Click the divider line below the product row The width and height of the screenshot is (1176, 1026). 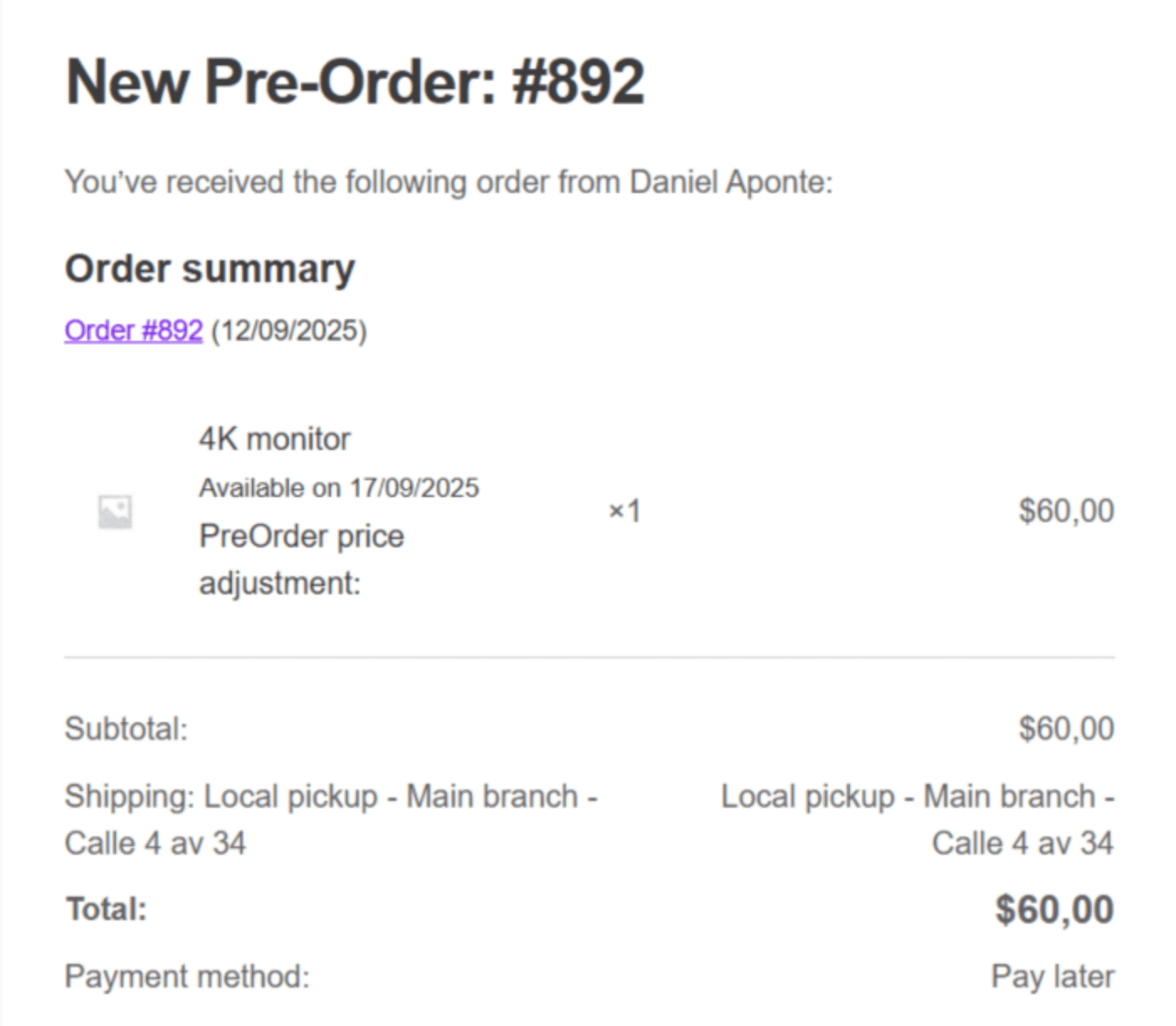588,657
